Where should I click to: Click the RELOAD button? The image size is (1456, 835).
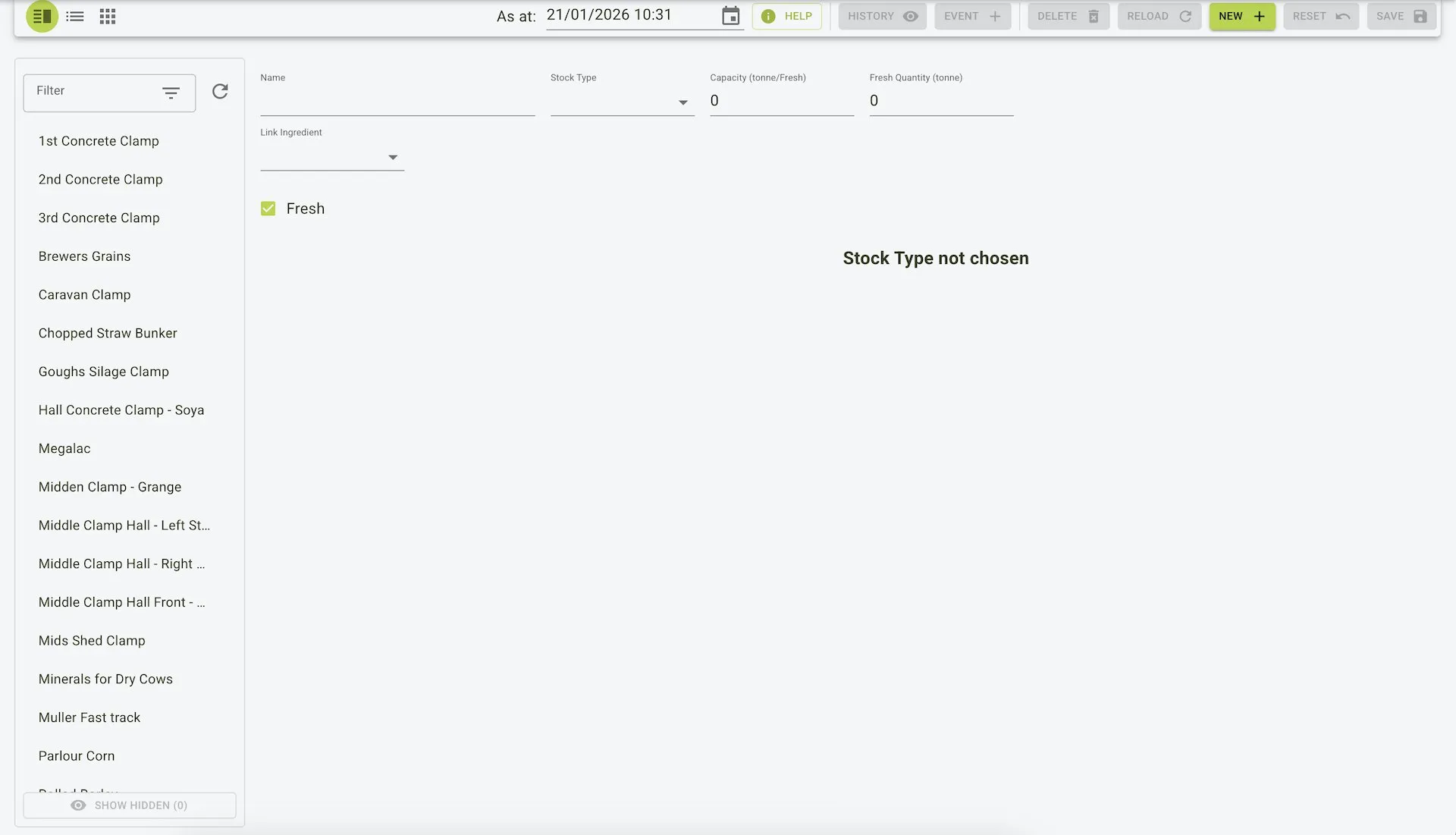coord(1159,16)
